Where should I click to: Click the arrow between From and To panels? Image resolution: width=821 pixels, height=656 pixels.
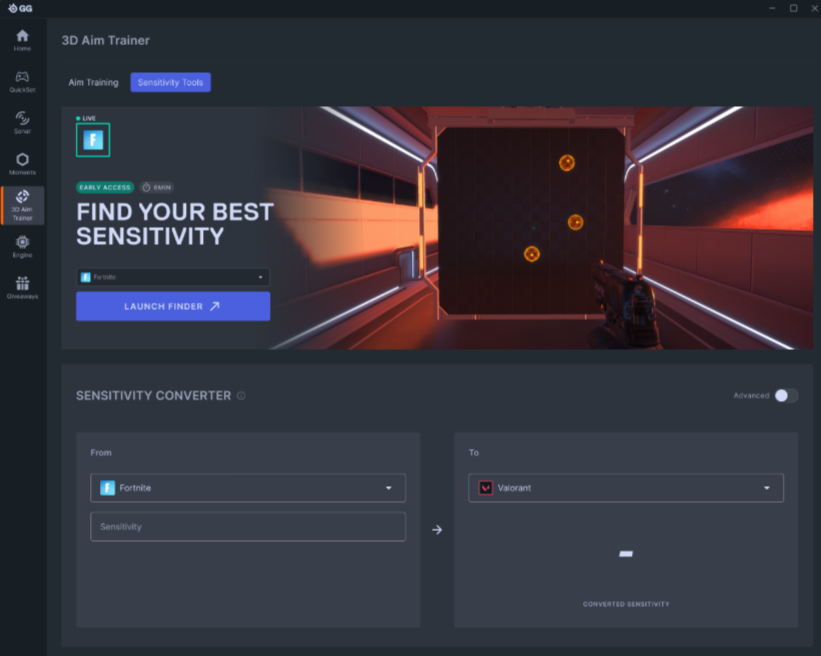[x=437, y=530]
